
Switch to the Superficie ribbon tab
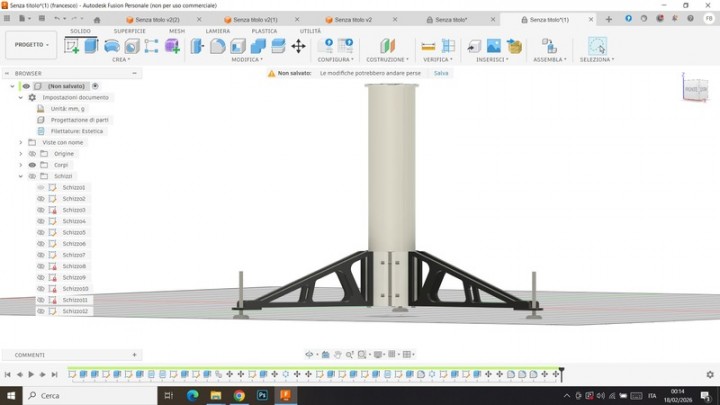coord(129,31)
